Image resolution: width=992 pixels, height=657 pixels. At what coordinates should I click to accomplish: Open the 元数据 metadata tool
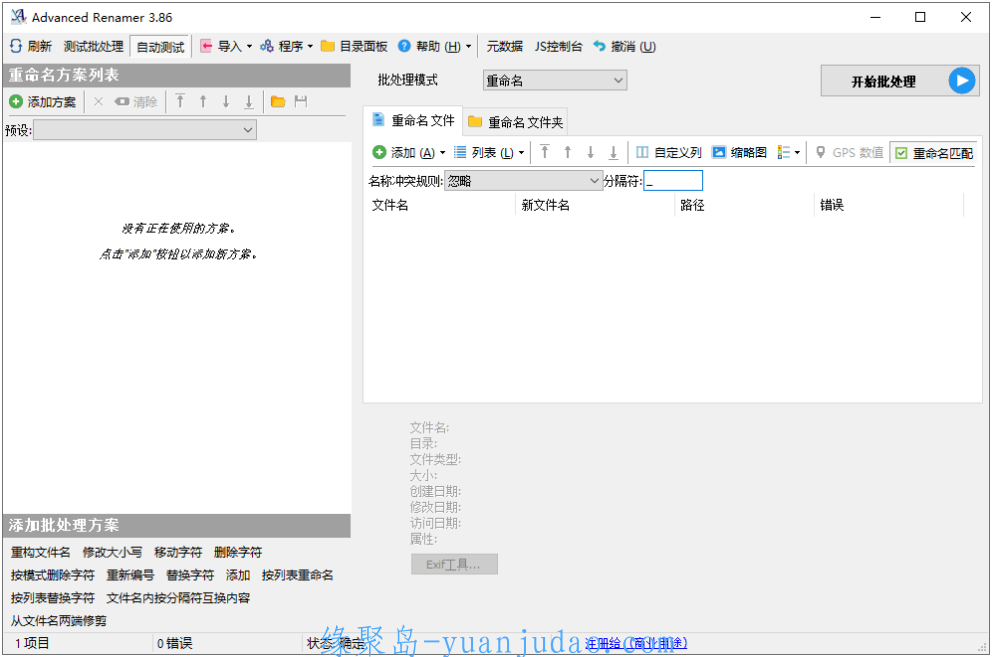click(504, 46)
